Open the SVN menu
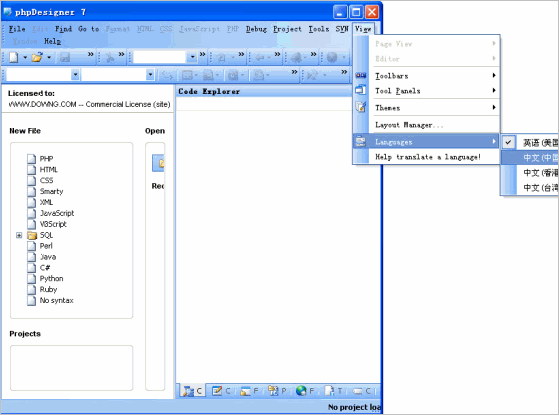The height and width of the screenshot is (415, 559). (342, 29)
